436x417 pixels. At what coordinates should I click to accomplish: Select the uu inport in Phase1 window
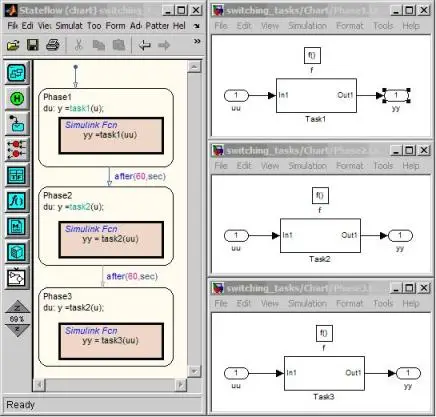pyautogui.click(x=236, y=96)
